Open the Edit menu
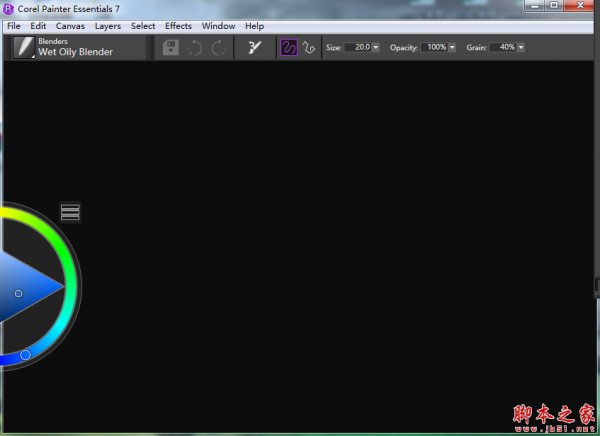Screen dimensions: 600x436 click(x=38, y=26)
